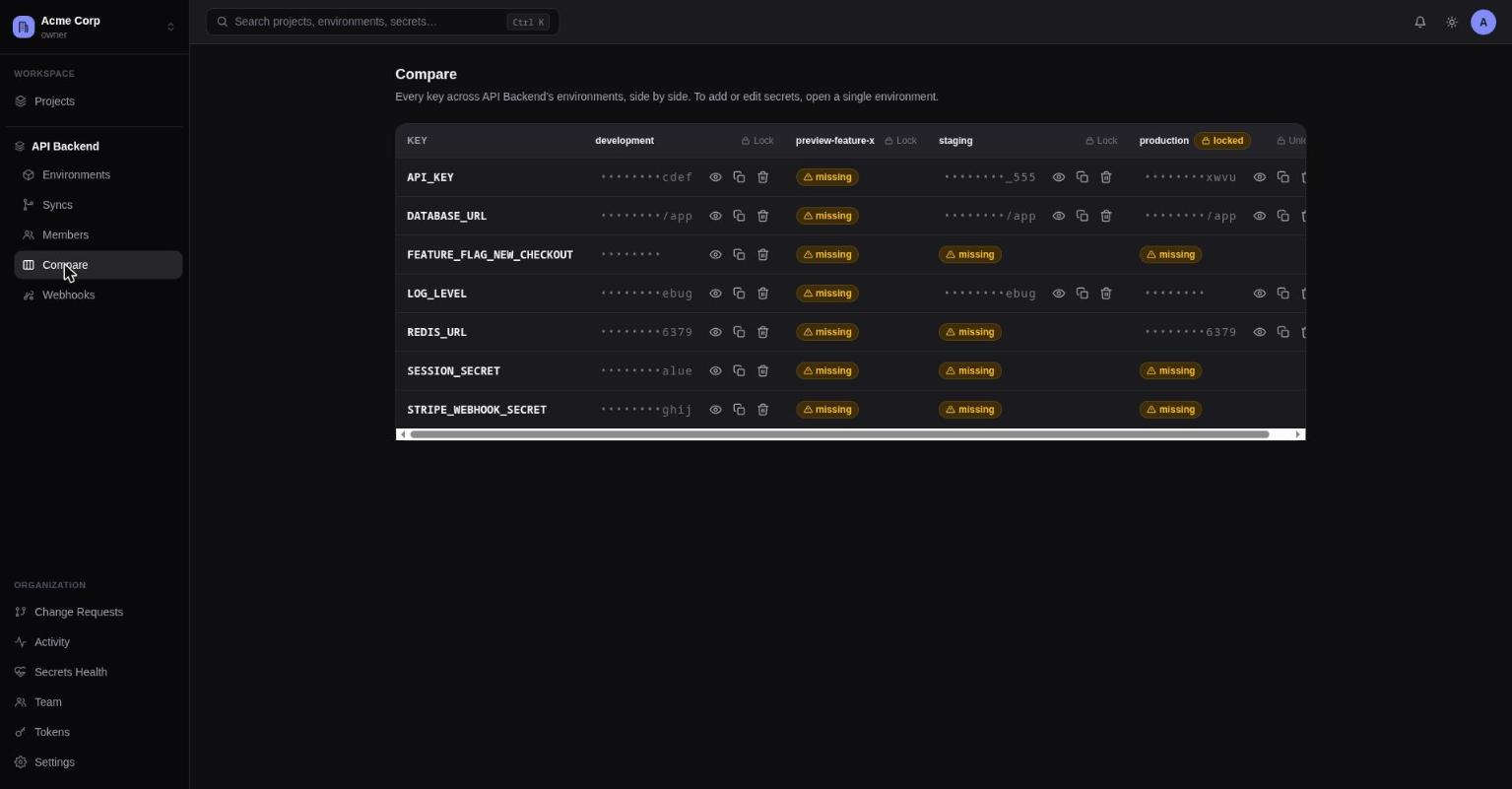The width and height of the screenshot is (1512, 789).
Task: Lock the staging environment
Action: pos(1101,141)
